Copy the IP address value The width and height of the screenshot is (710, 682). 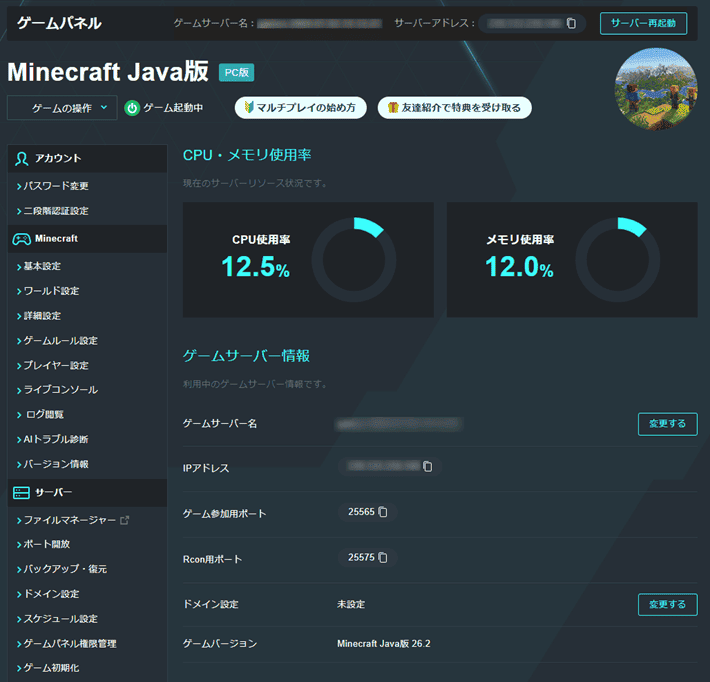point(427,466)
